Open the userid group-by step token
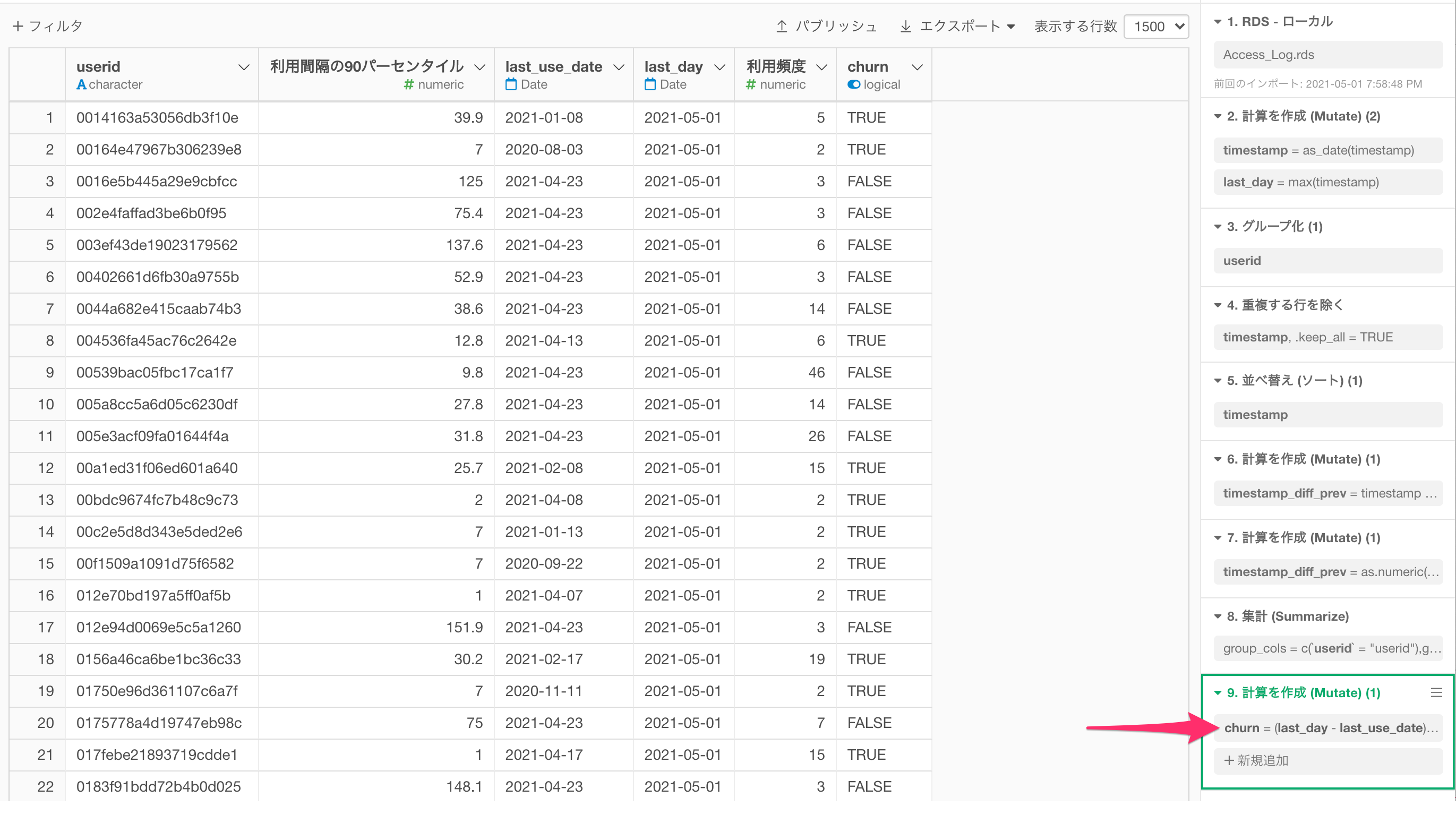This screenshot has width=1456, height=823. click(x=1327, y=261)
